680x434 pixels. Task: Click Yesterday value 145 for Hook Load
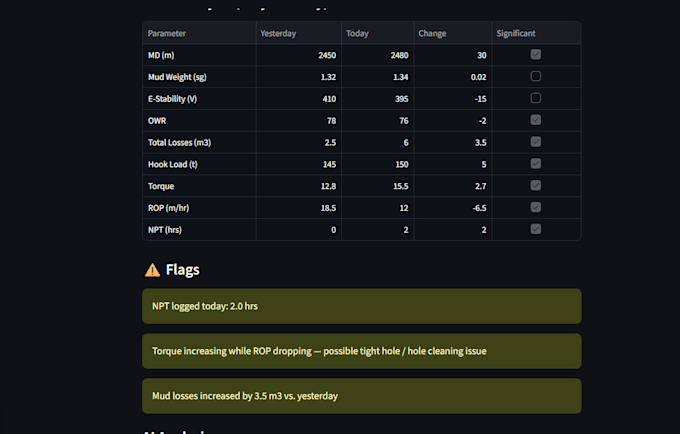(298, 164)
